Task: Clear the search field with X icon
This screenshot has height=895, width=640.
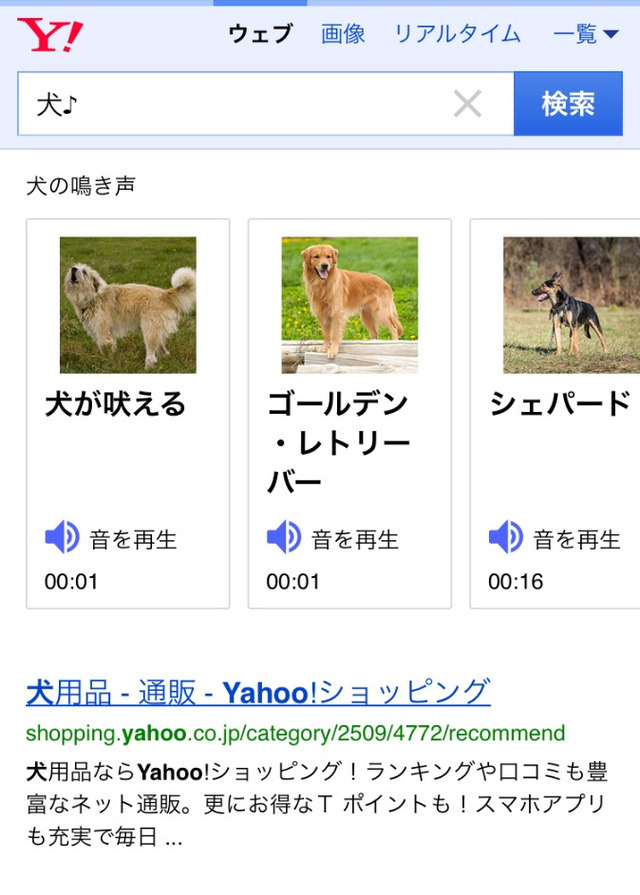Action: point(467,103)
